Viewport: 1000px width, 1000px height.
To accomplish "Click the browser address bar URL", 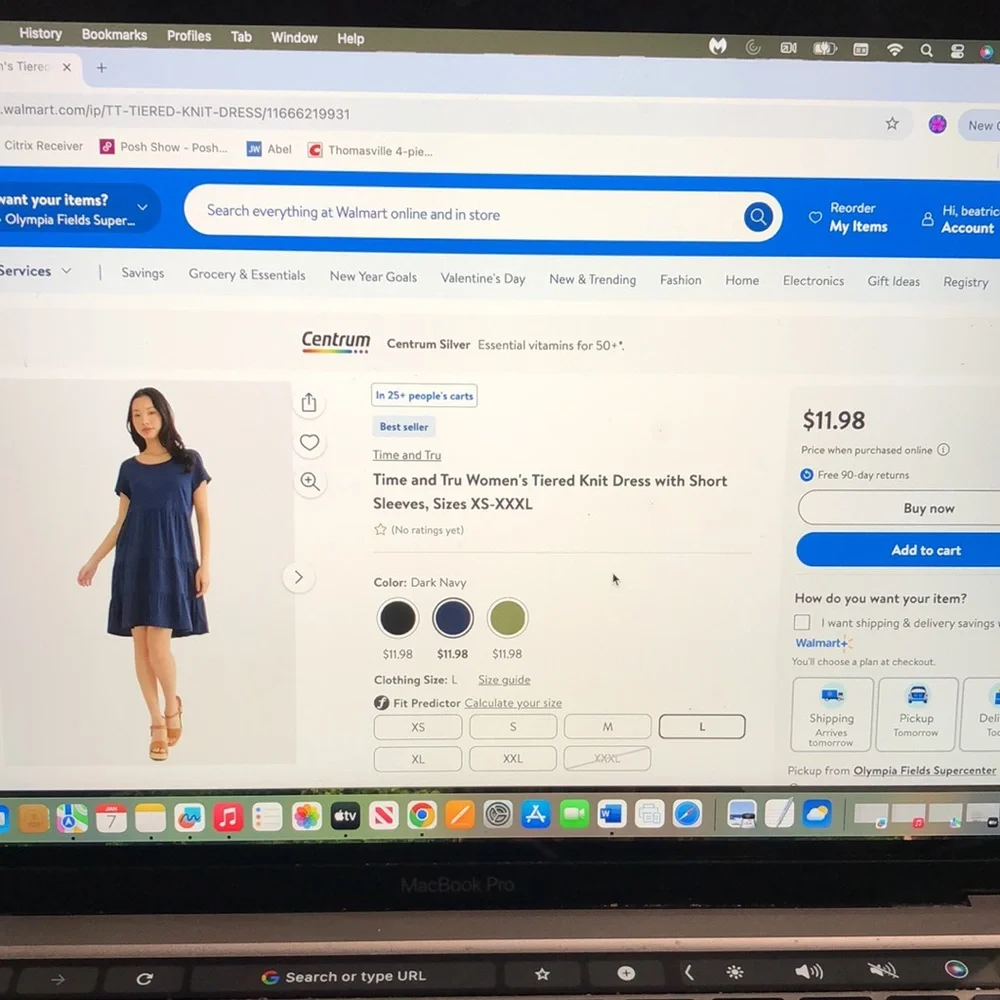I will point(175,112).
